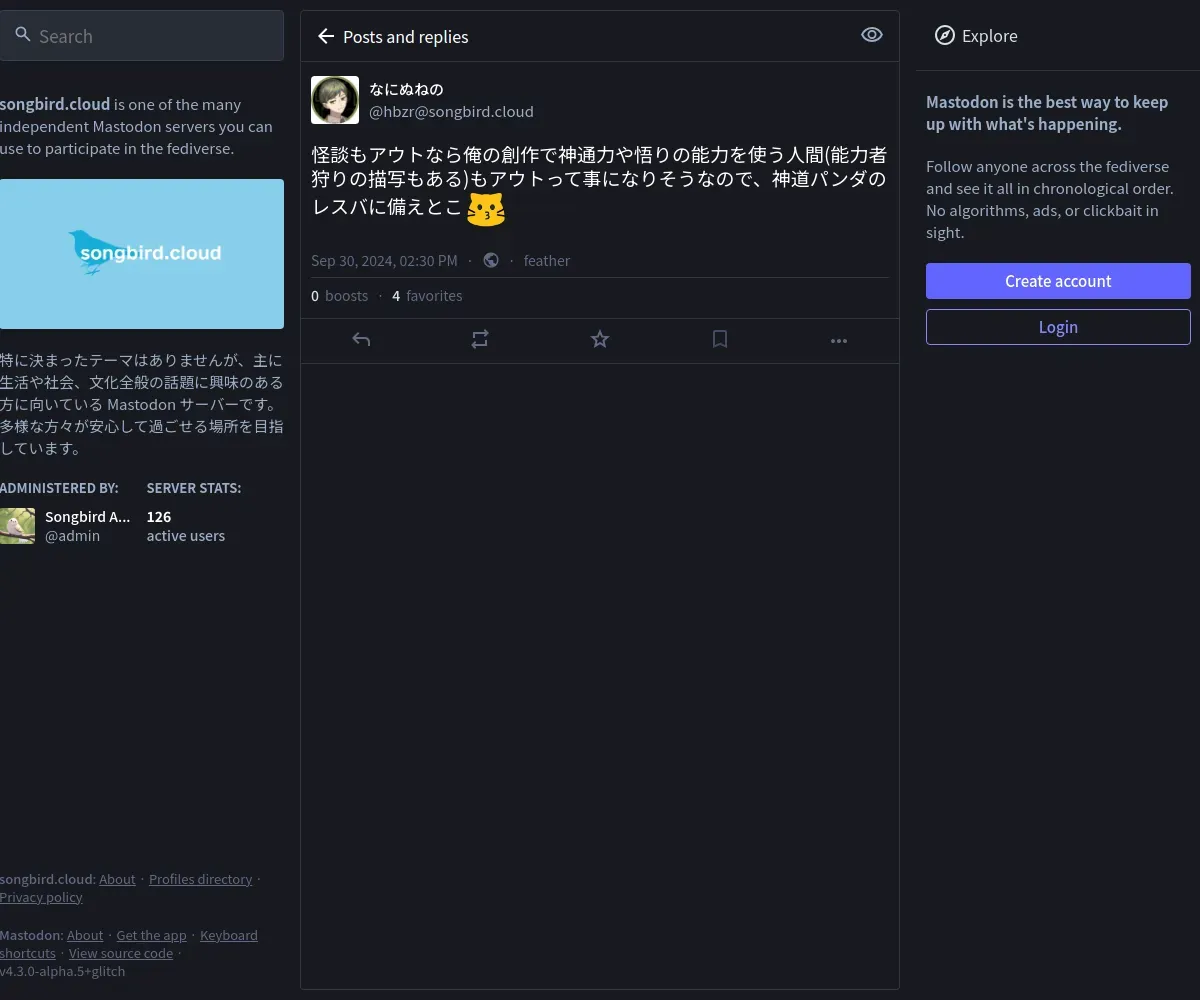The width and height of the screenshot is (1200, 1000).
Task: Click the @admin handle text
Action: (x=73, y=536)
